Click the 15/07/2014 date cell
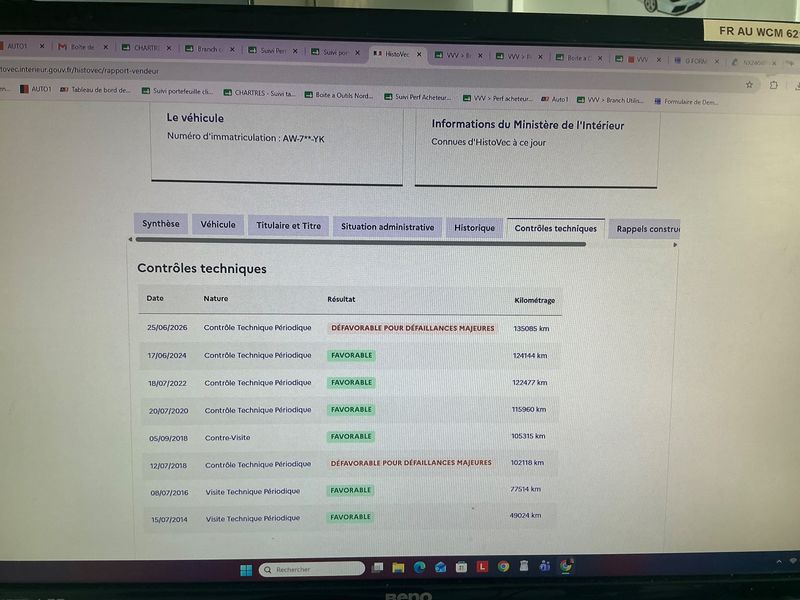 point(169,519)
